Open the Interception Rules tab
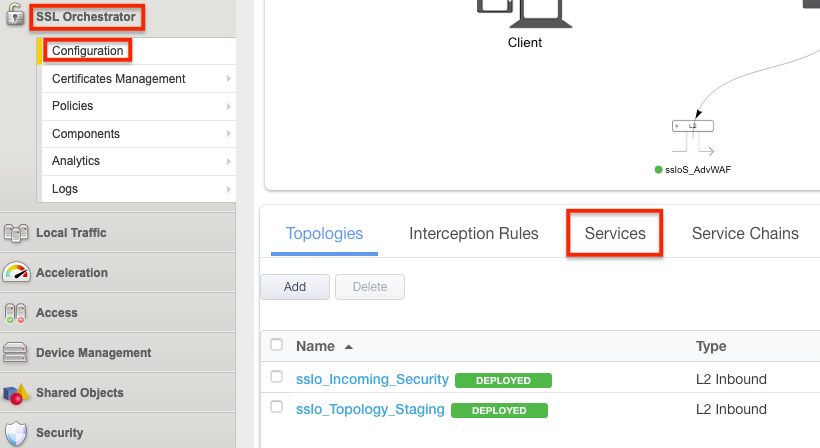This screenshot has height=448, width=820. point(474,233)
